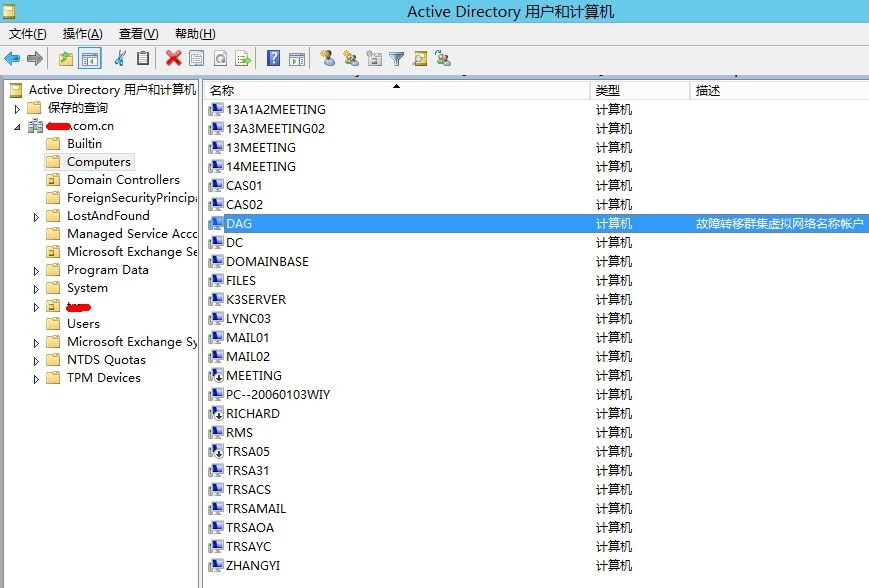Click the Cut scissors icon

(x=120, y=58)
